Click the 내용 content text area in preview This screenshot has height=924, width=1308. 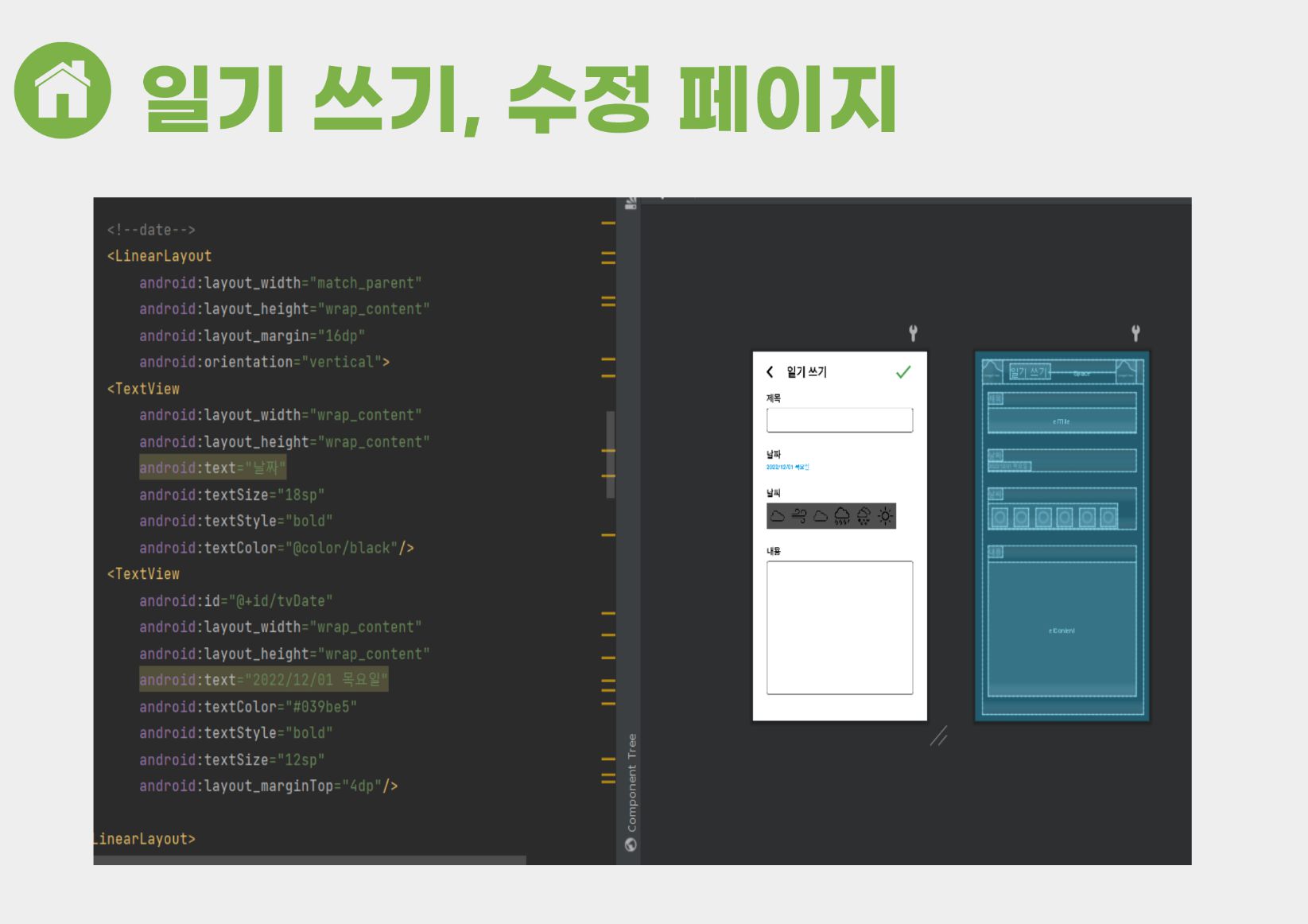coord(840,627)
